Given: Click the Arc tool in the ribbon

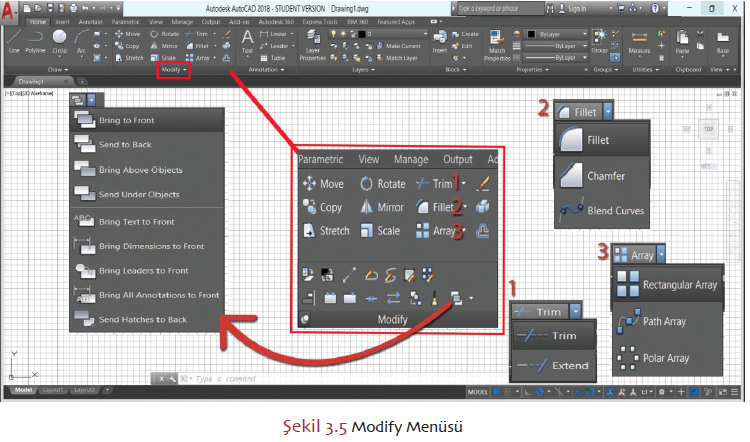Looking at the screenshot, I should [82, 41].
